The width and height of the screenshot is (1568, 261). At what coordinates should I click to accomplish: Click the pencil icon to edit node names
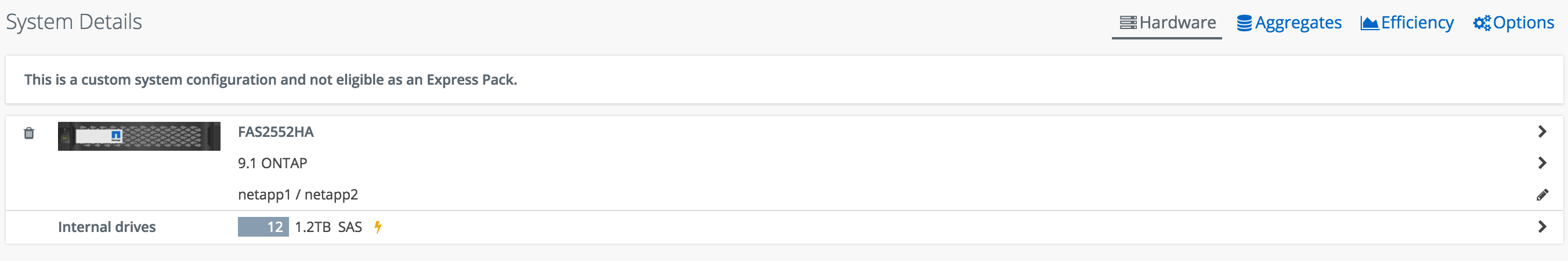click(x=1542, y=195)
